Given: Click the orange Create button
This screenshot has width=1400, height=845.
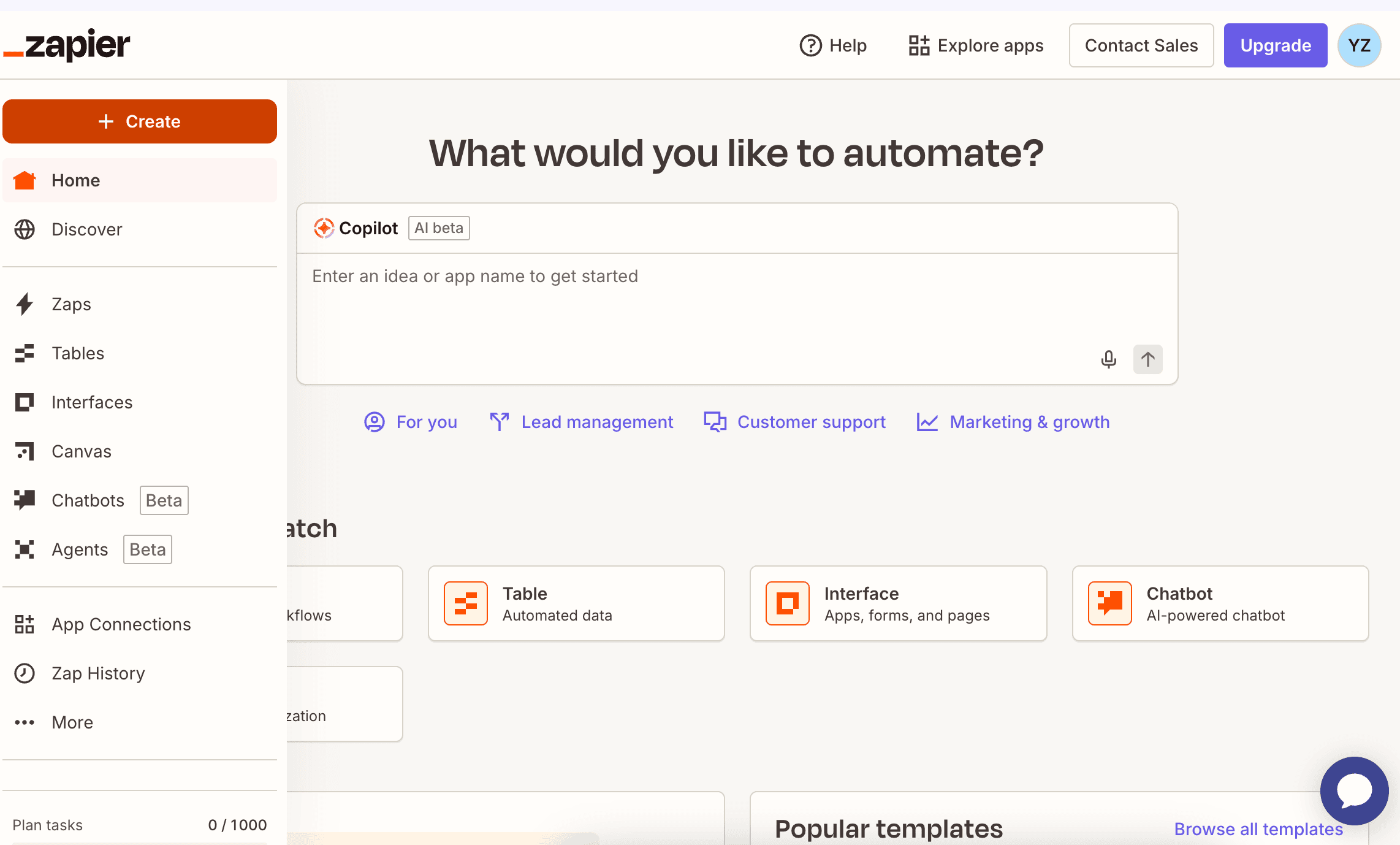Looking at the screenshot, I should click(140, 121).
